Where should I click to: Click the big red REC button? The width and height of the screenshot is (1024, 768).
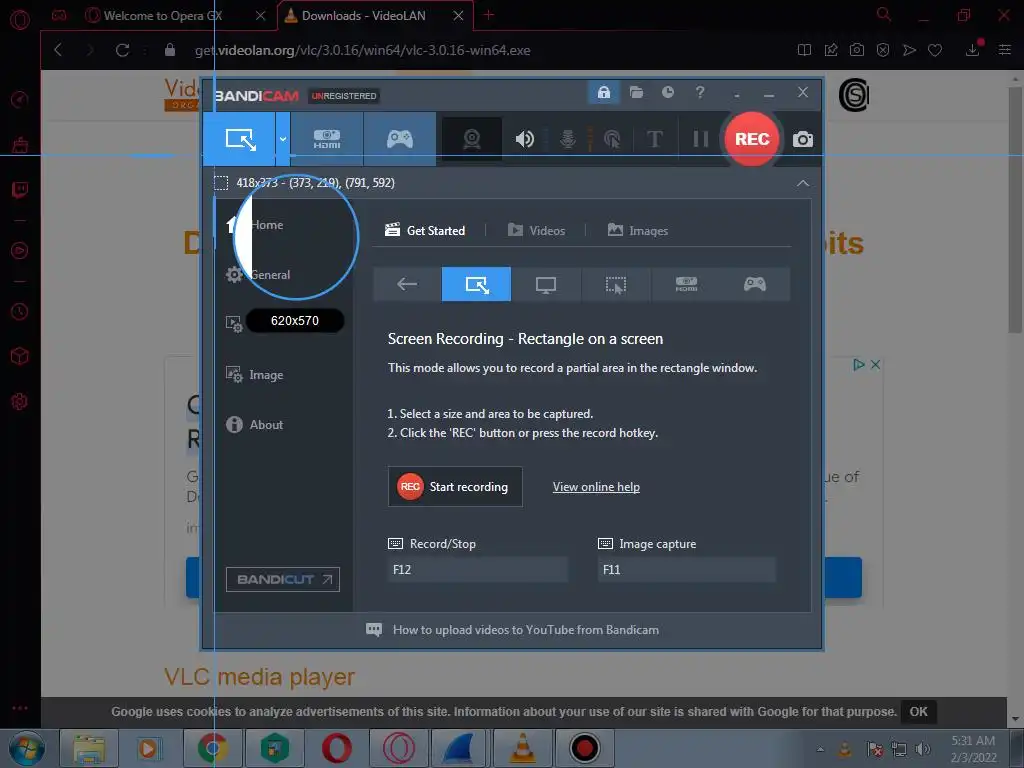(x=752, y=138)
